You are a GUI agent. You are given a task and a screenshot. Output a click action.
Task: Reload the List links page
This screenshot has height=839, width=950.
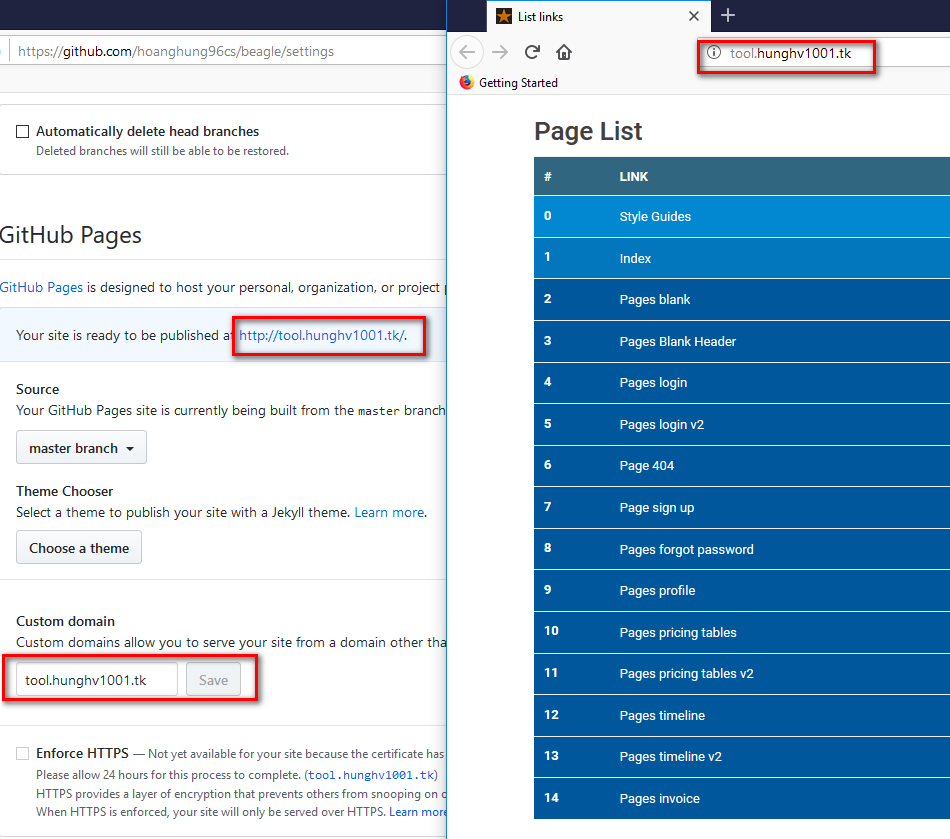(x=532, y=52)
